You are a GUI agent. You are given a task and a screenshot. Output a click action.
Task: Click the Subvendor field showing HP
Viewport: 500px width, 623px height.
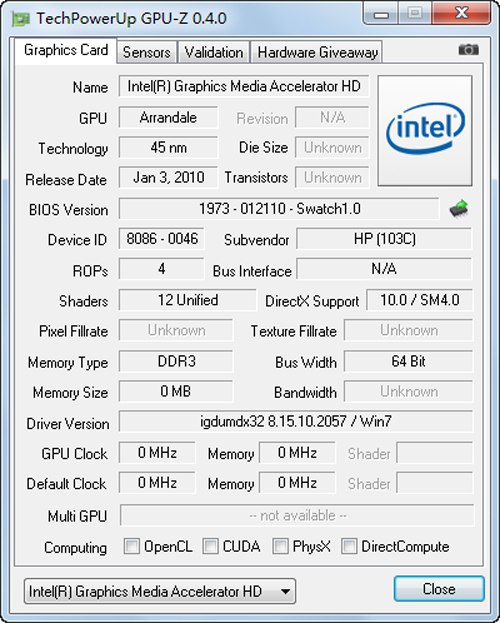[384, 239]
